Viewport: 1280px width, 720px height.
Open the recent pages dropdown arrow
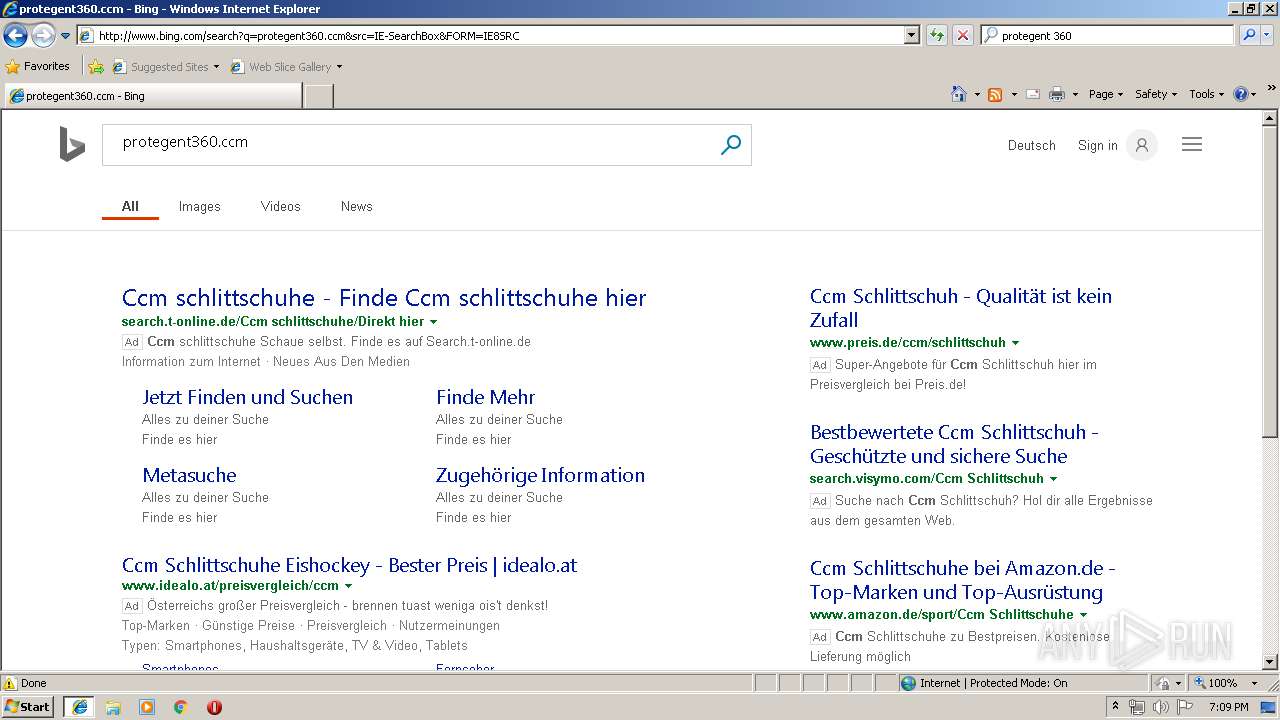65,36
